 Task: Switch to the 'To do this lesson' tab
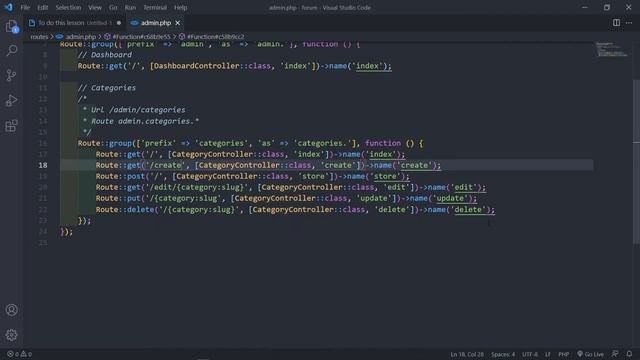(x=75, y=23)
